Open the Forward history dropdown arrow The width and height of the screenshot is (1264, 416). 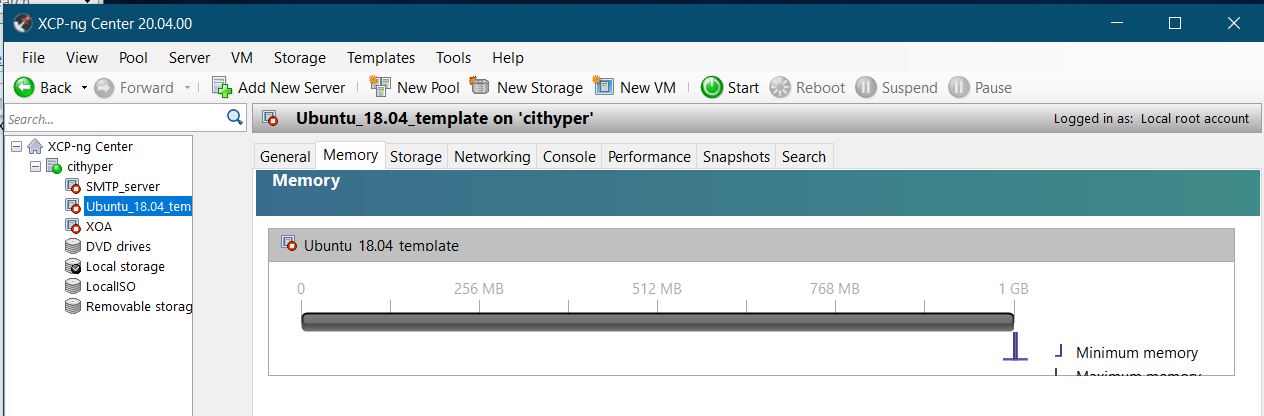pos(187,88)
